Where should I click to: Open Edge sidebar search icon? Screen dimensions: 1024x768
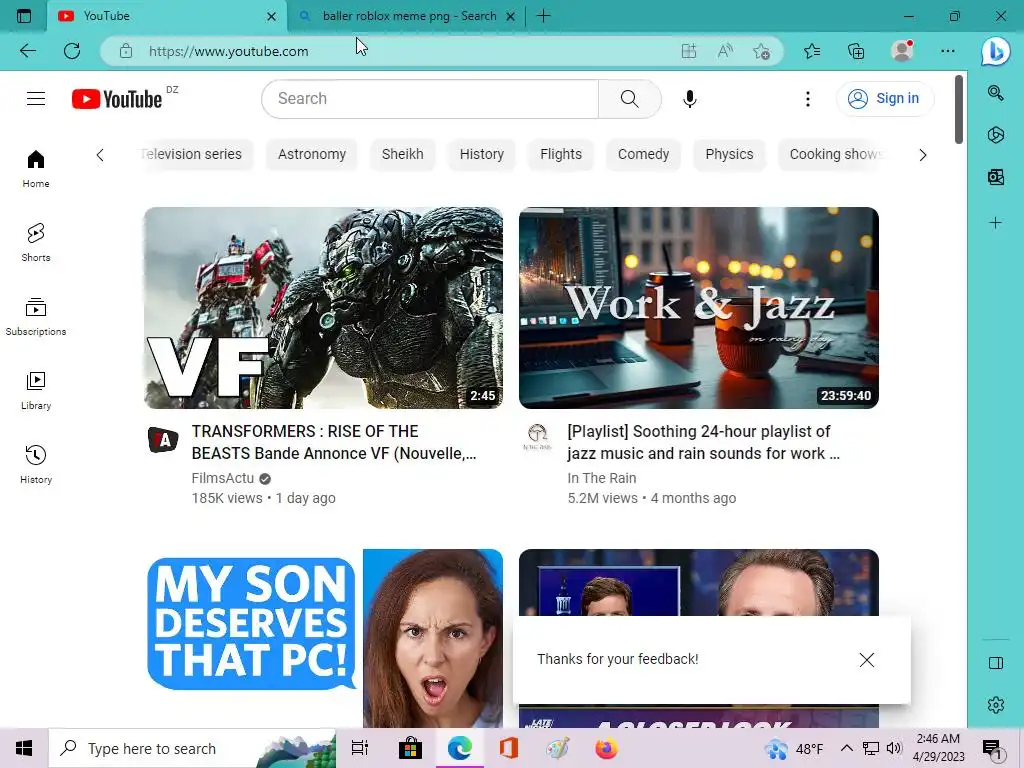(995, 93)
